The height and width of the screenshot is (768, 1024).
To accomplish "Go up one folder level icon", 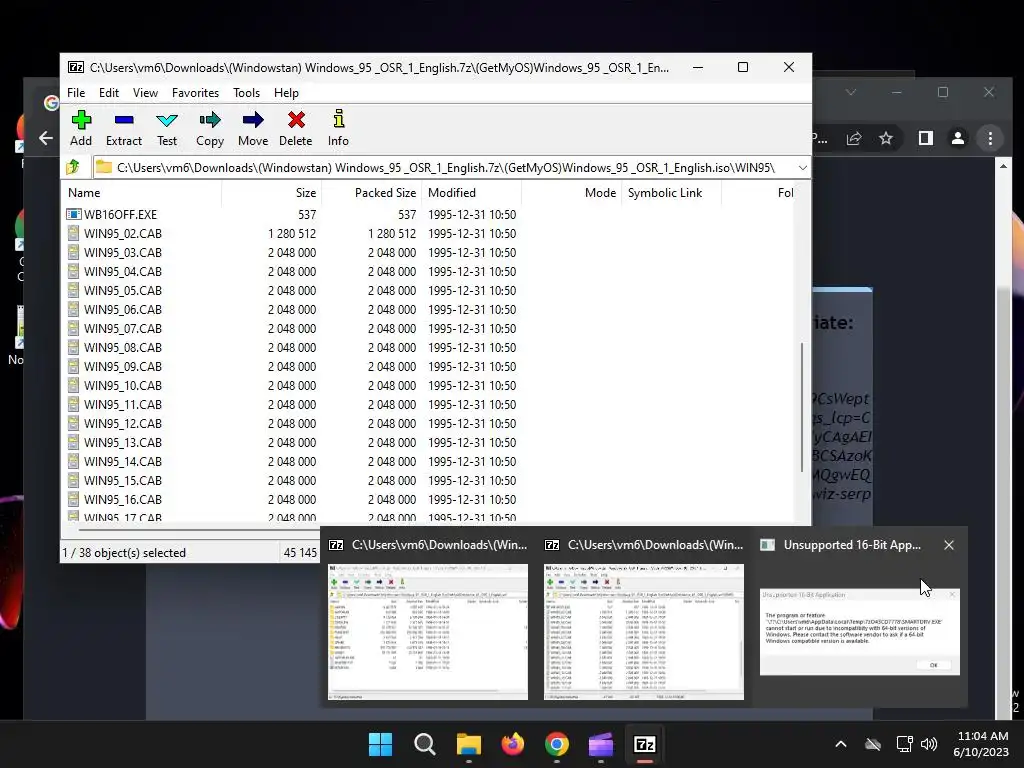I will pos(73,167).
